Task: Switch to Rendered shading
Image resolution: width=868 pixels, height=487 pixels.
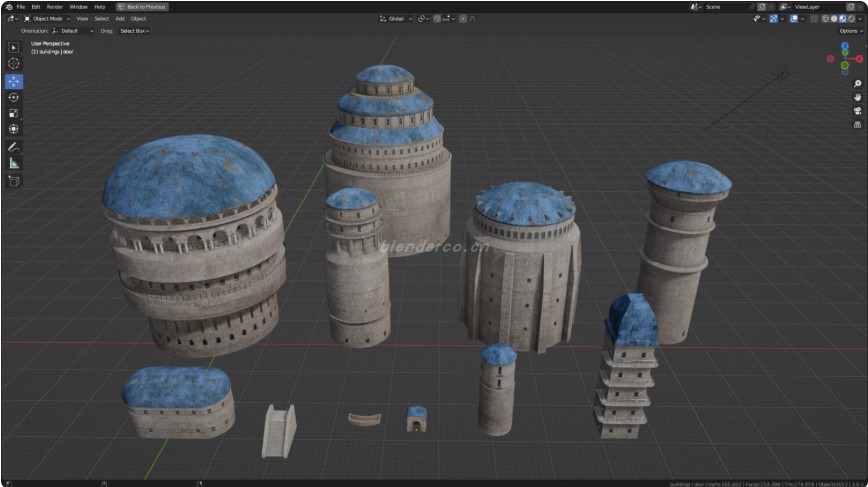Action: click(851, 19)
